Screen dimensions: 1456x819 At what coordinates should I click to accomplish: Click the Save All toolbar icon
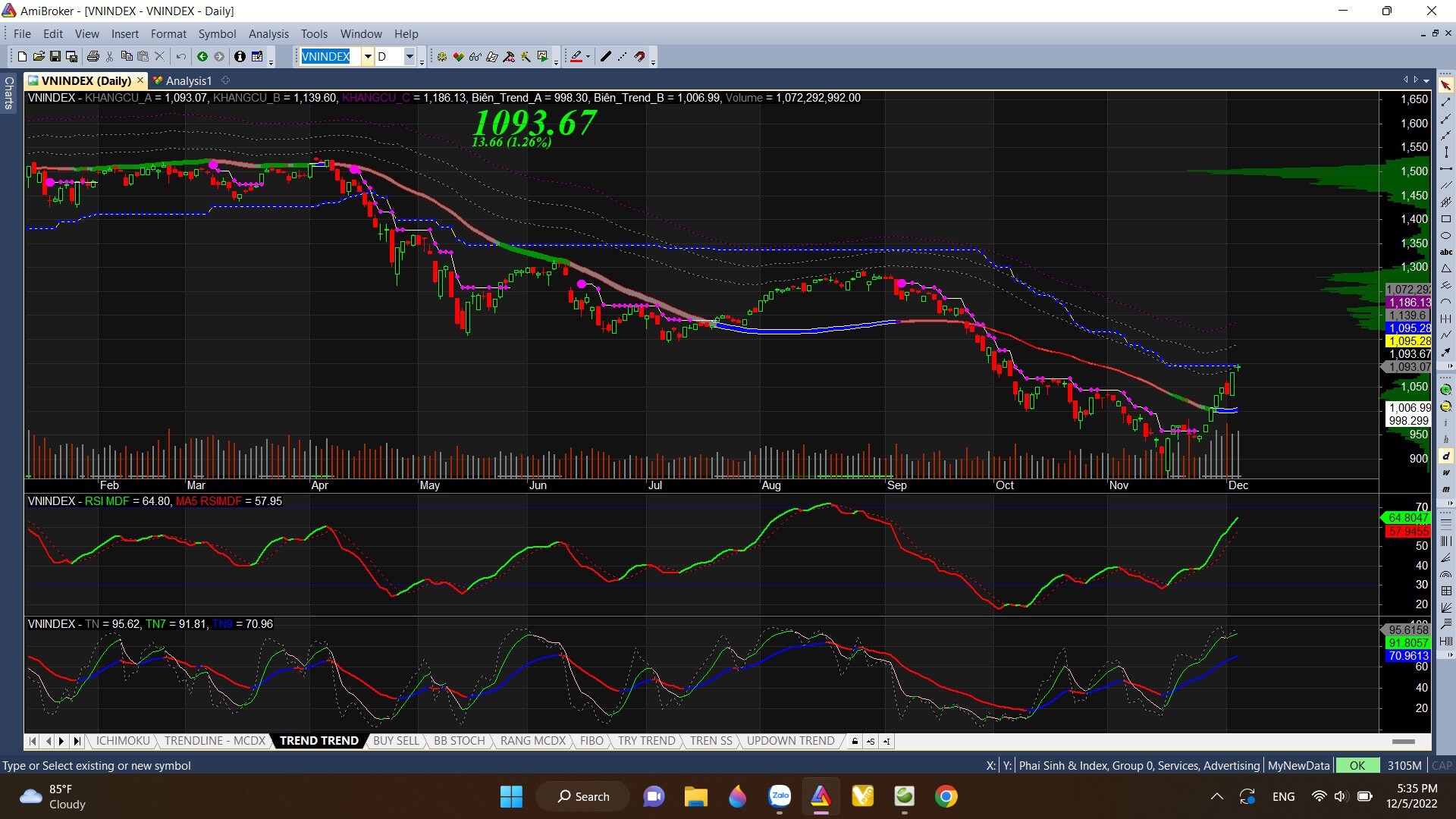[72, 56]
